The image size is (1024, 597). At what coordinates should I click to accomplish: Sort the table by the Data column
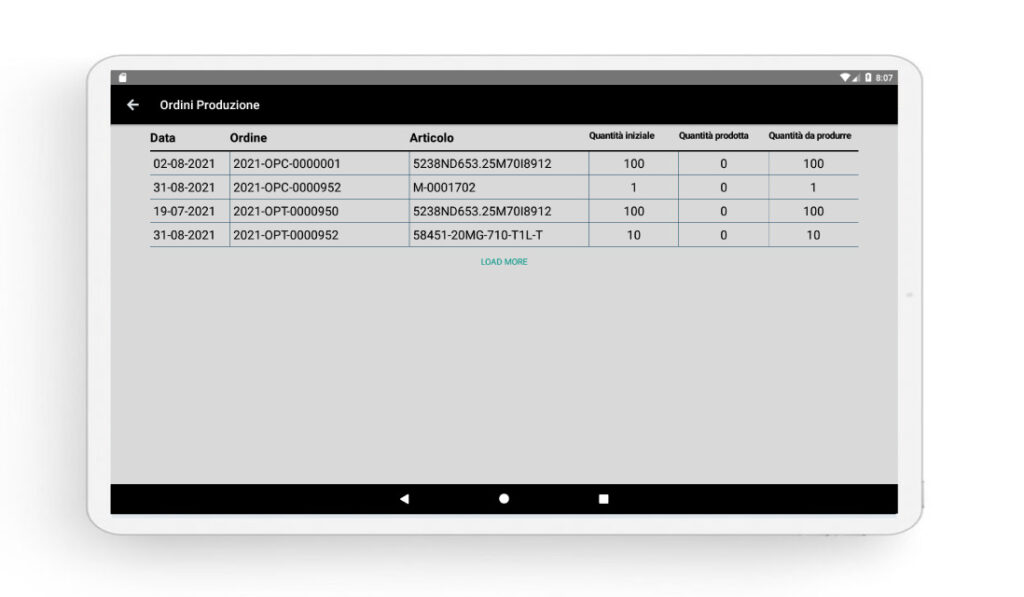162,138
